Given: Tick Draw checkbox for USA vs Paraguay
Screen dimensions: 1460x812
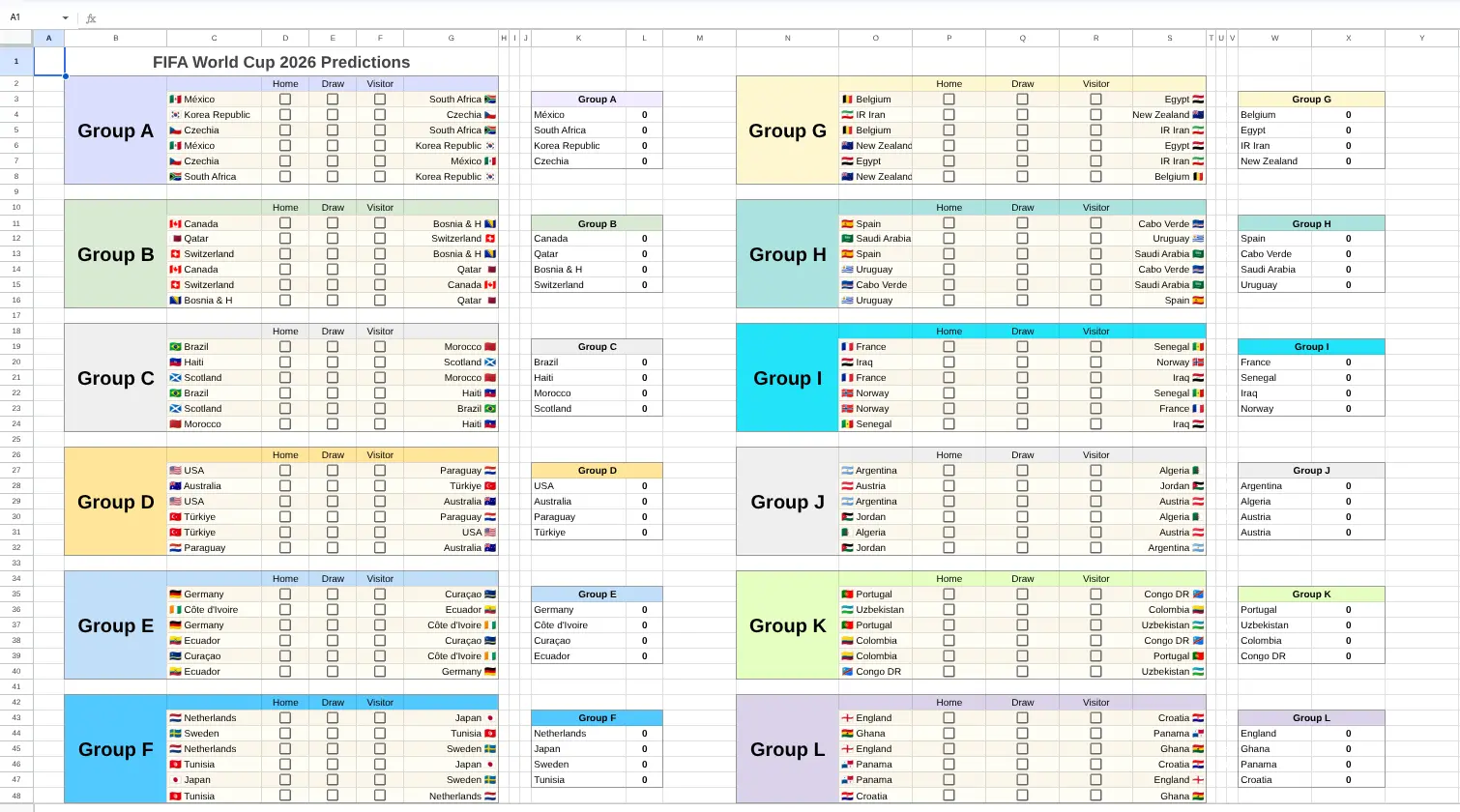Looking at the screenshot, I should 333,471.
